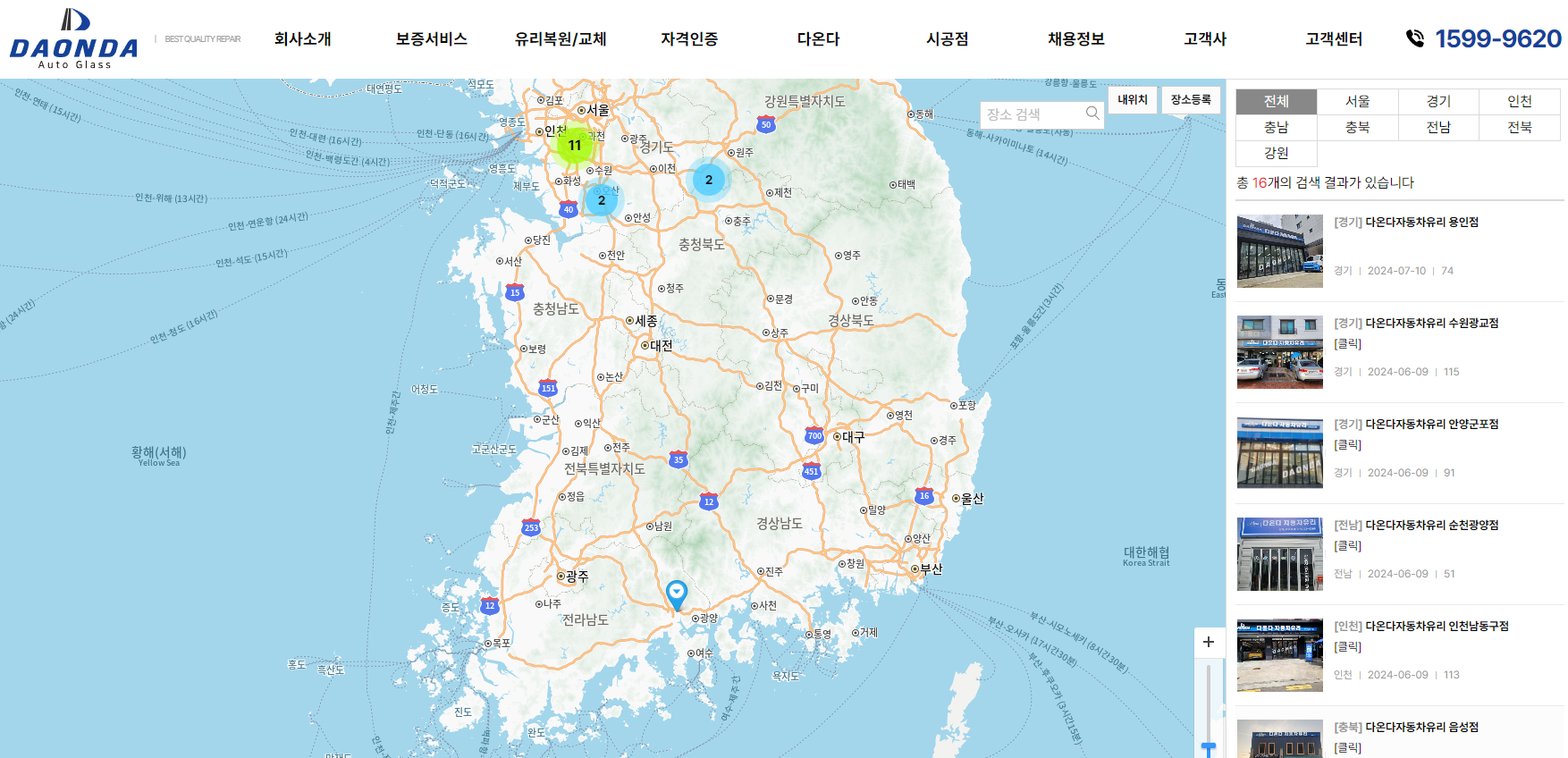This screenshot has width=1568, height=758.
Task: Click the 대구 city label on map
Action: 854,436
